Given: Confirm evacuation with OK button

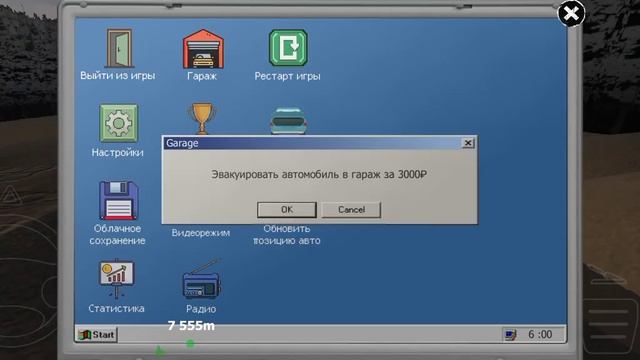Looking at the screenshot, I should pyautogui.click(x=287, y=209).
